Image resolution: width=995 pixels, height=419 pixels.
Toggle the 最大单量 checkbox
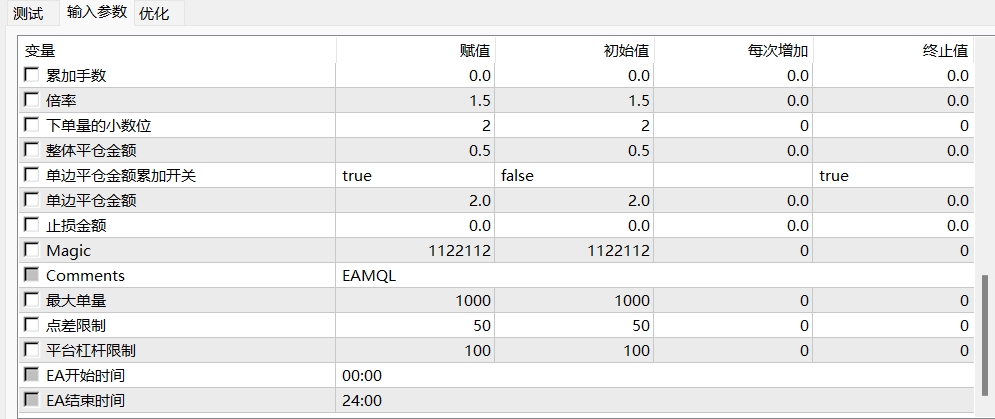(x=32, y=300)
